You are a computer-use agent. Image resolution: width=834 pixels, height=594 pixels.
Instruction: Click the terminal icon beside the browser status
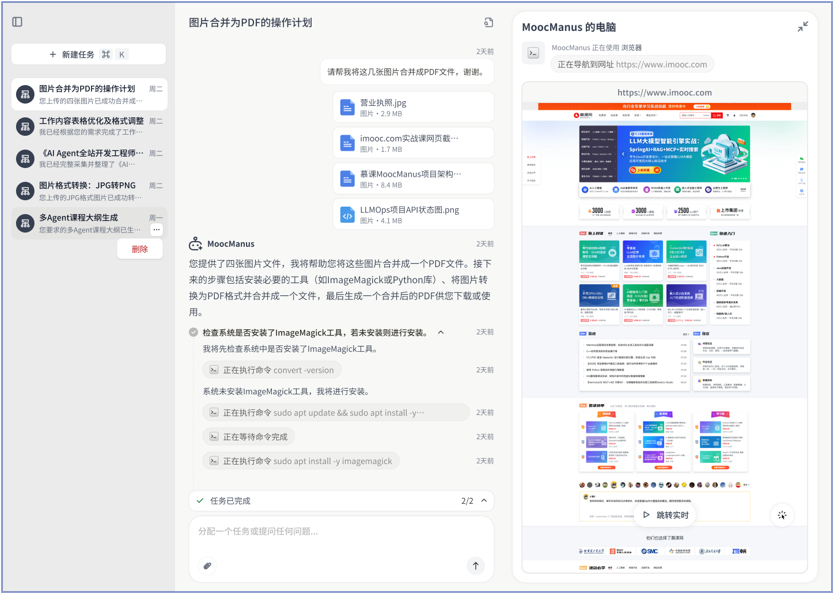(533, 54)
